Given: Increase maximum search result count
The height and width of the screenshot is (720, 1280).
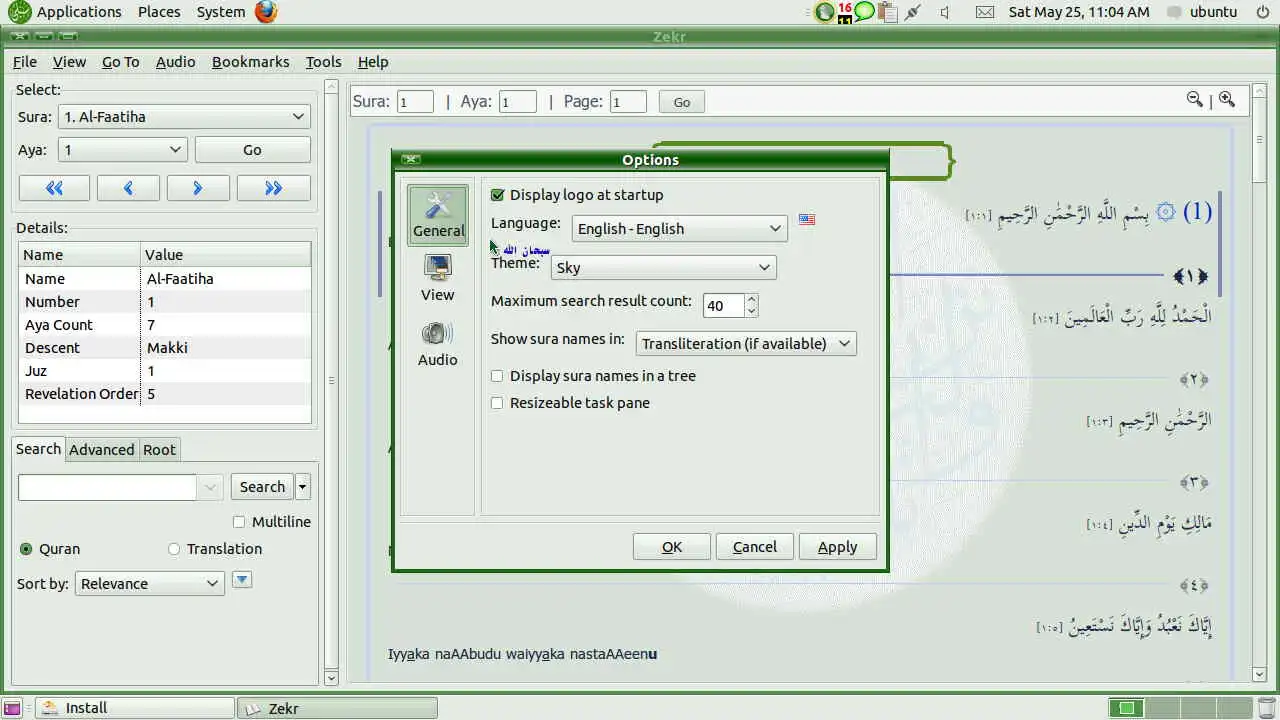Looking at the screenshot, I should coord(752,299).
